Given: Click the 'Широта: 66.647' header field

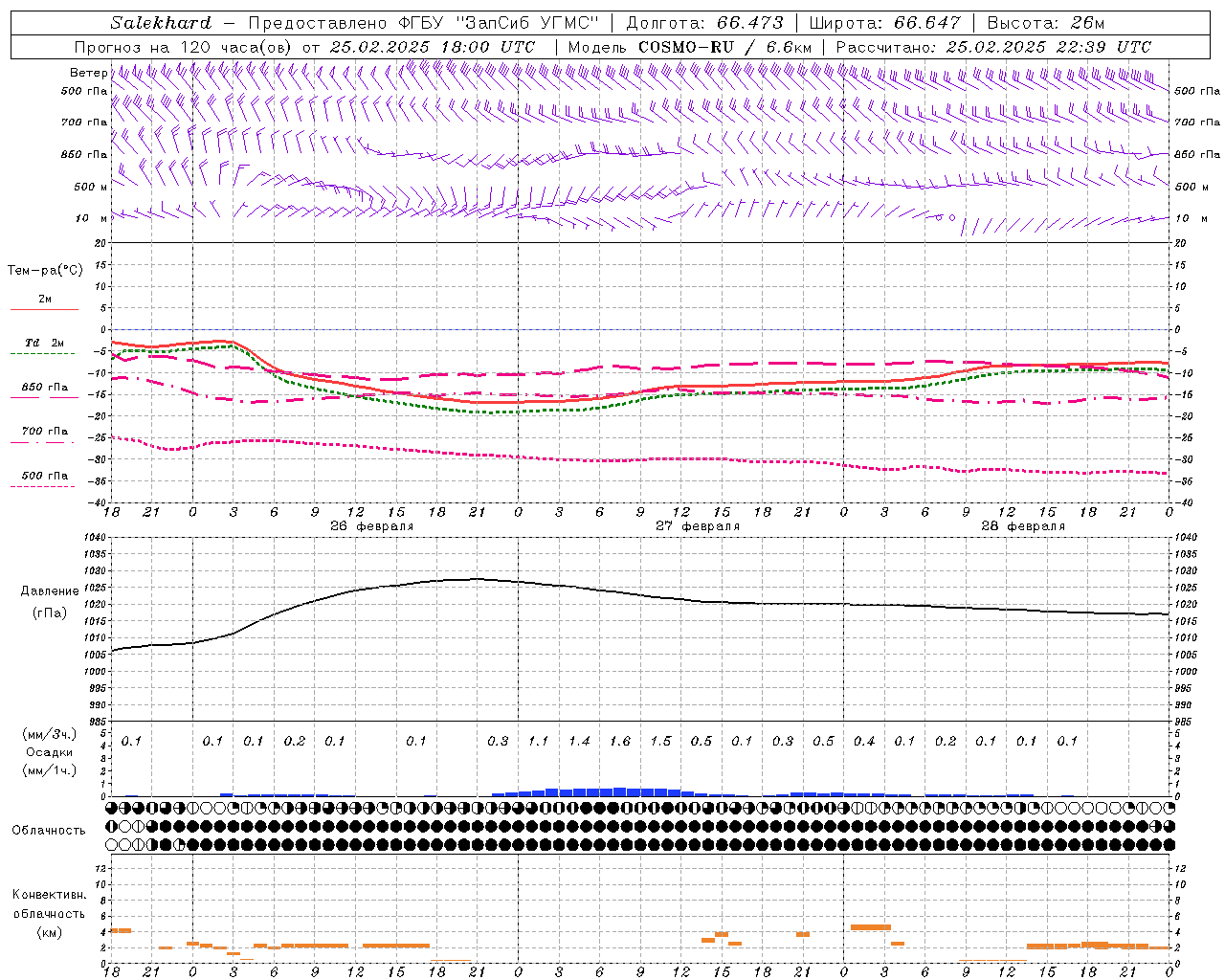Looking at the screenshot, I should pos(884,23).
